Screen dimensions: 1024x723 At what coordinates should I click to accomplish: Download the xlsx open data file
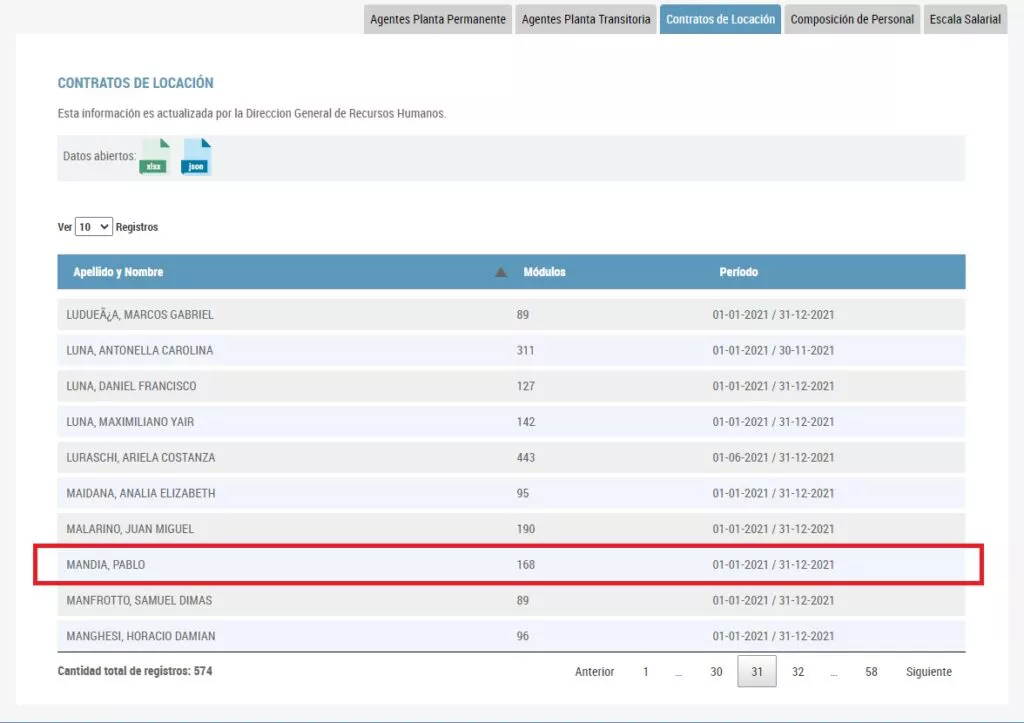click(x=154, y=158)
